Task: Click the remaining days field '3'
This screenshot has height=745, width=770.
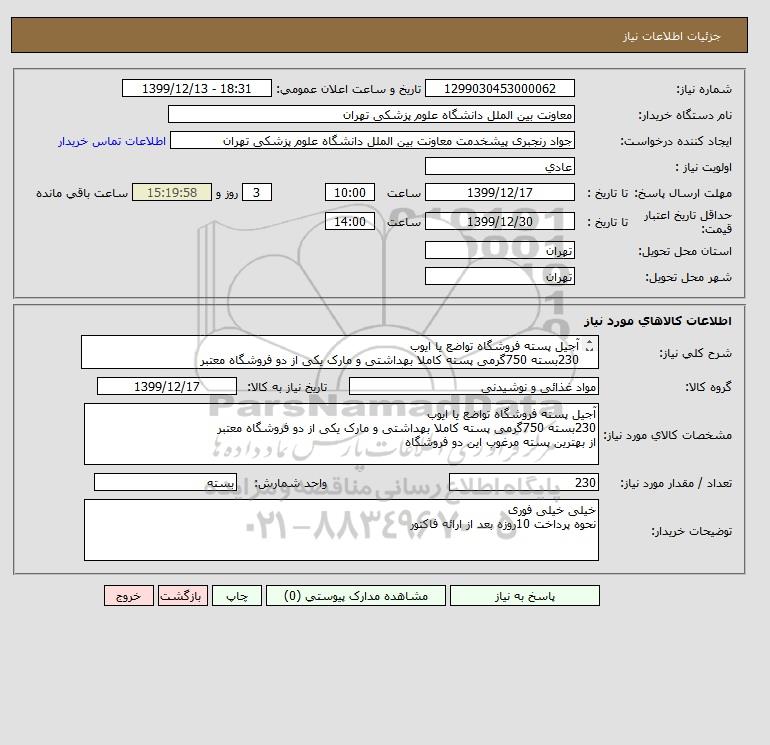Action: (x=256, y=193)
